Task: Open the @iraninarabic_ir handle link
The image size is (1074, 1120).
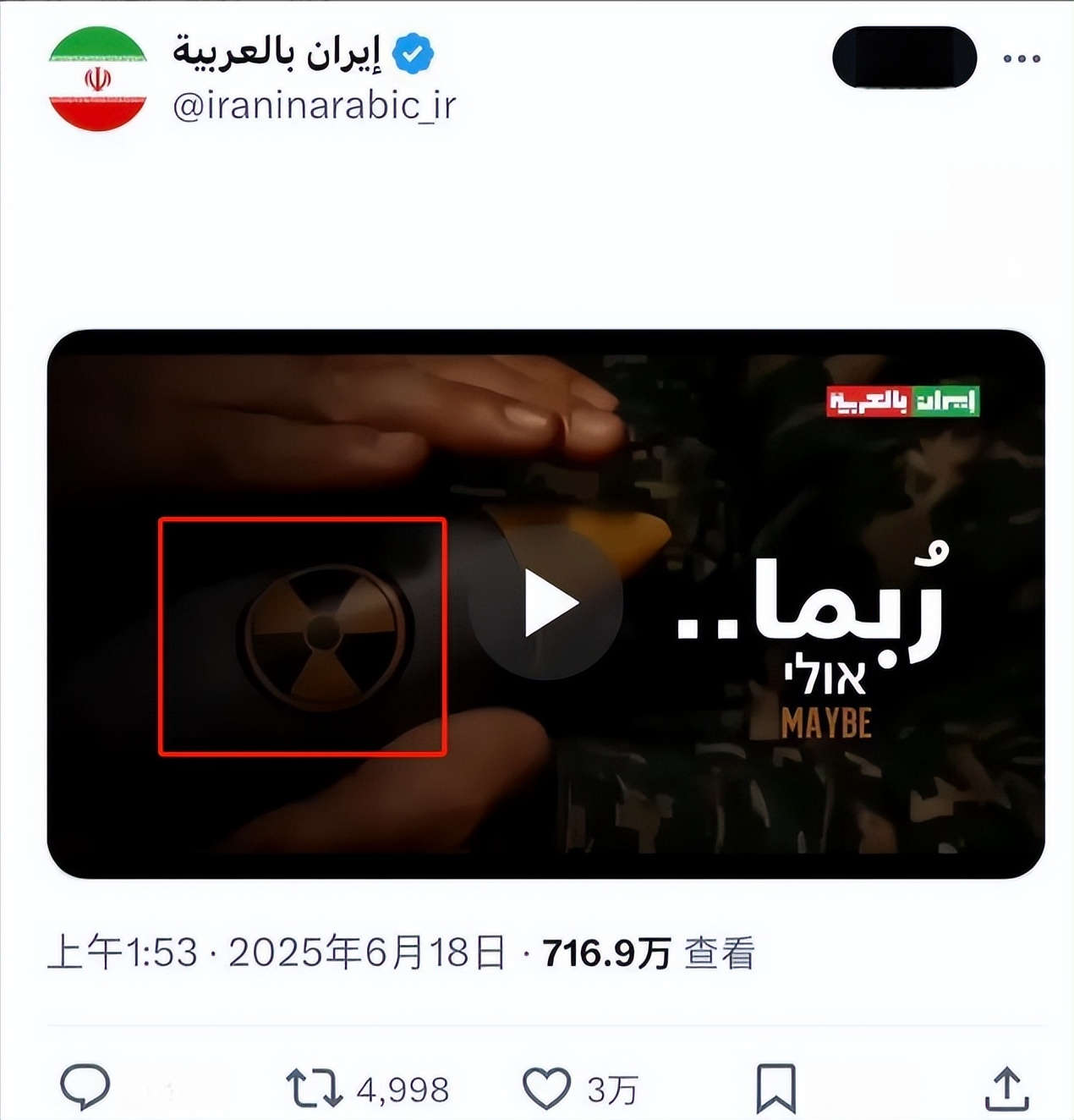Action: pos(314,106)
